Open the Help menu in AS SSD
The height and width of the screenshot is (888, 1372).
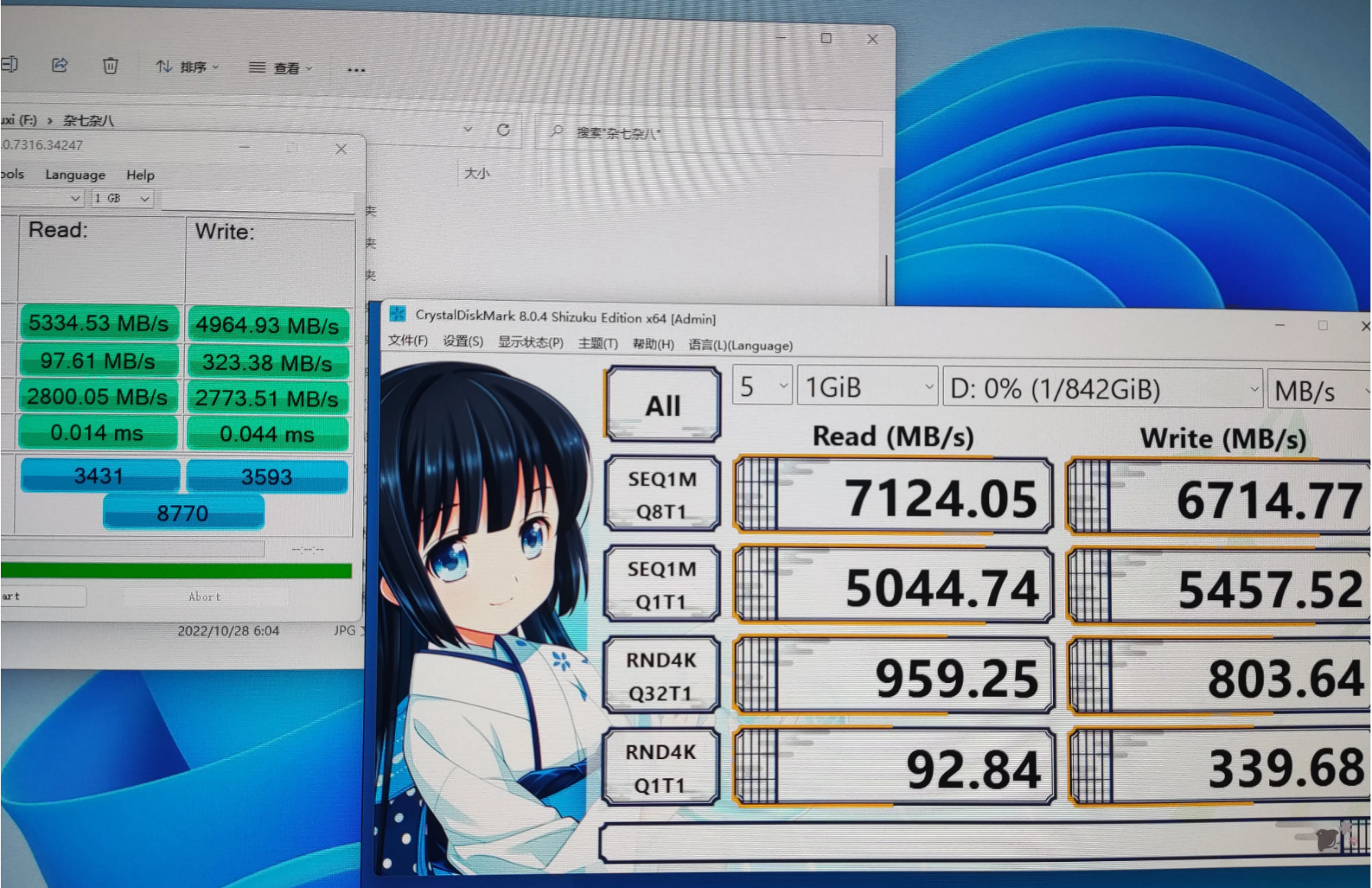[140, 175]
